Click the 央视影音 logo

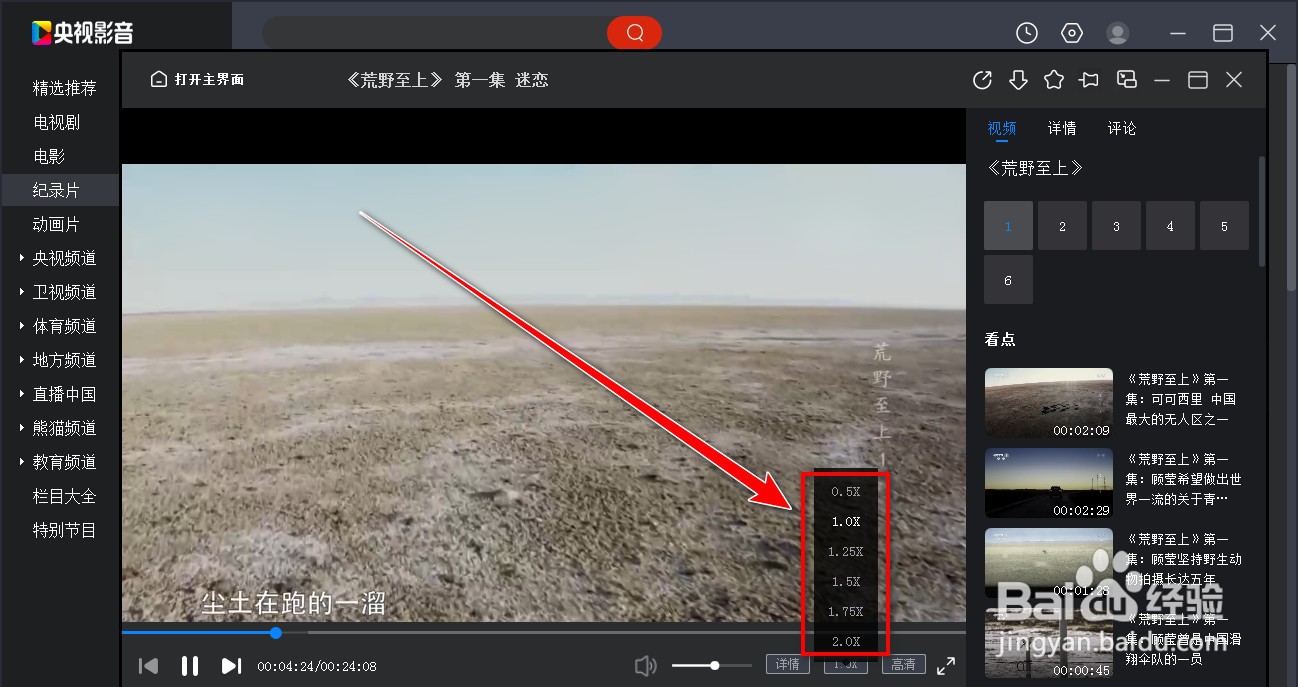click(81, 33)
